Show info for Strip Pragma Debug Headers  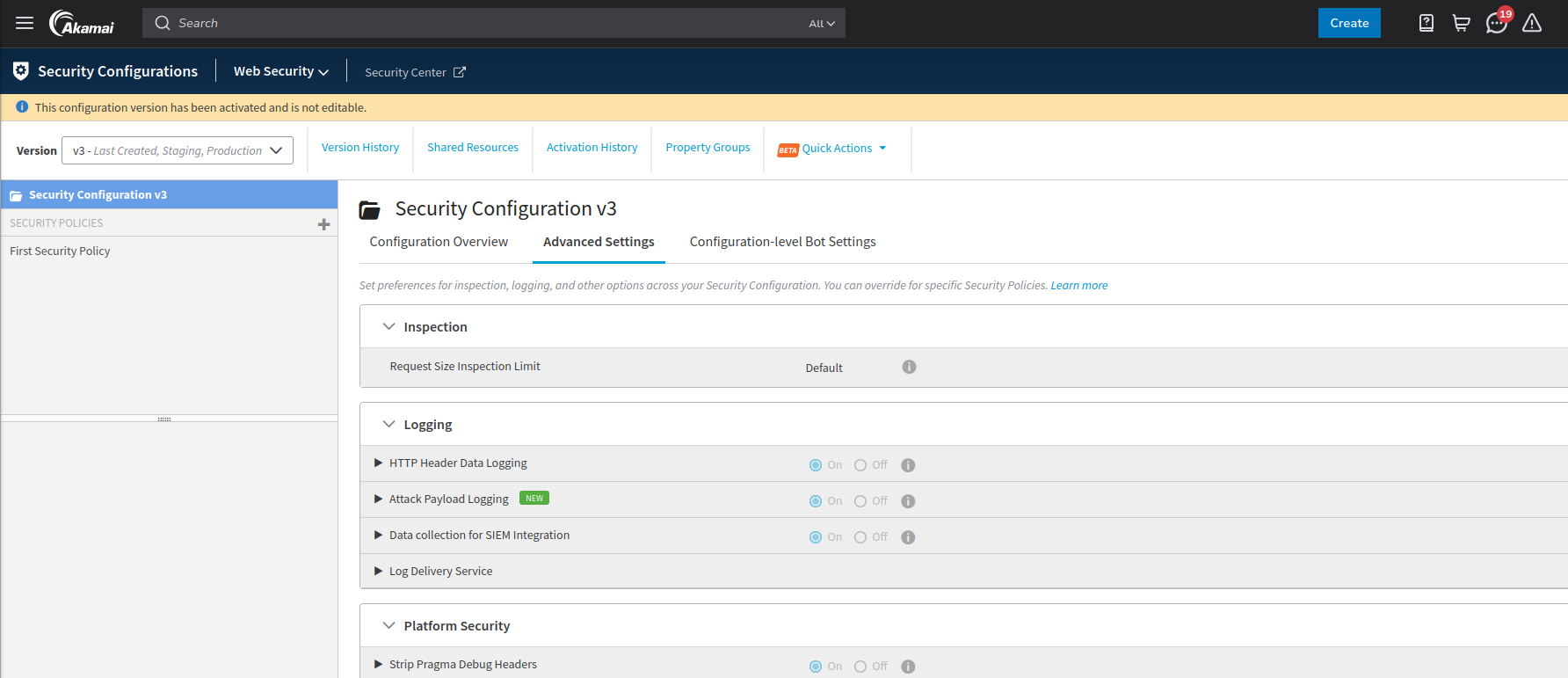point(908,667)
